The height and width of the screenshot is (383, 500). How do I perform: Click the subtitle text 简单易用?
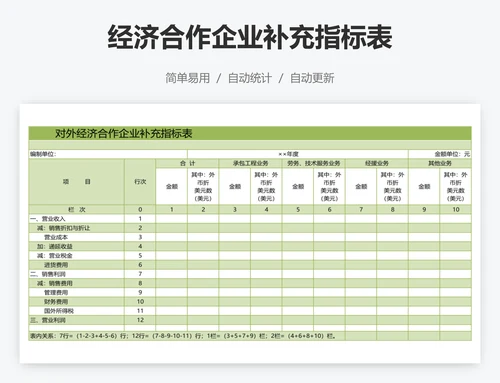(x=188, y=78)
